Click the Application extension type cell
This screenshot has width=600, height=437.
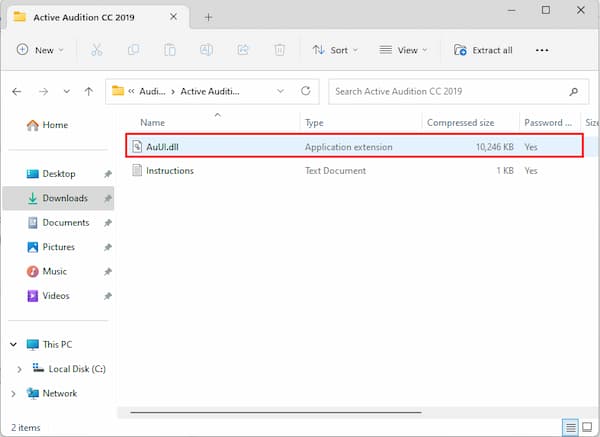tap(349, 147)
